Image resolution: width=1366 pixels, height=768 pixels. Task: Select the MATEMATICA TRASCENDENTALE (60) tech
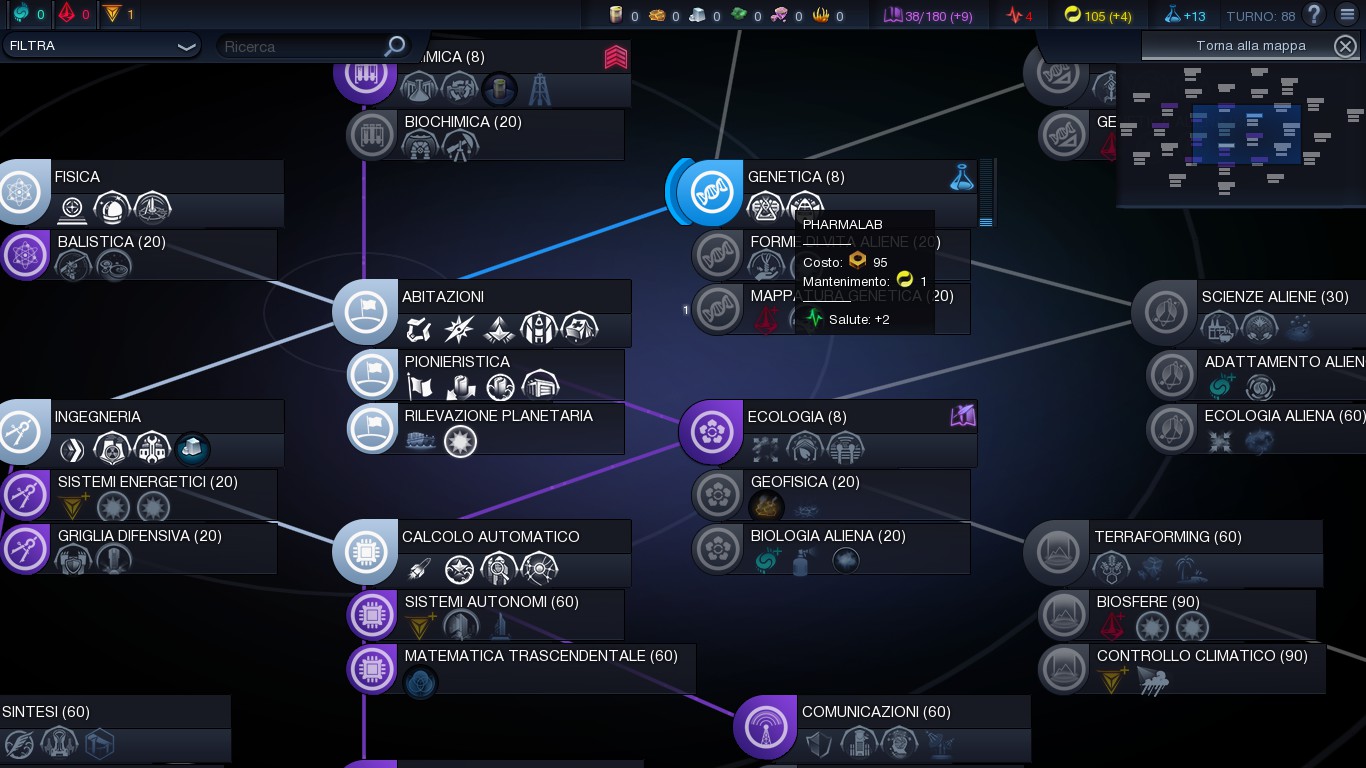[521, 669]
